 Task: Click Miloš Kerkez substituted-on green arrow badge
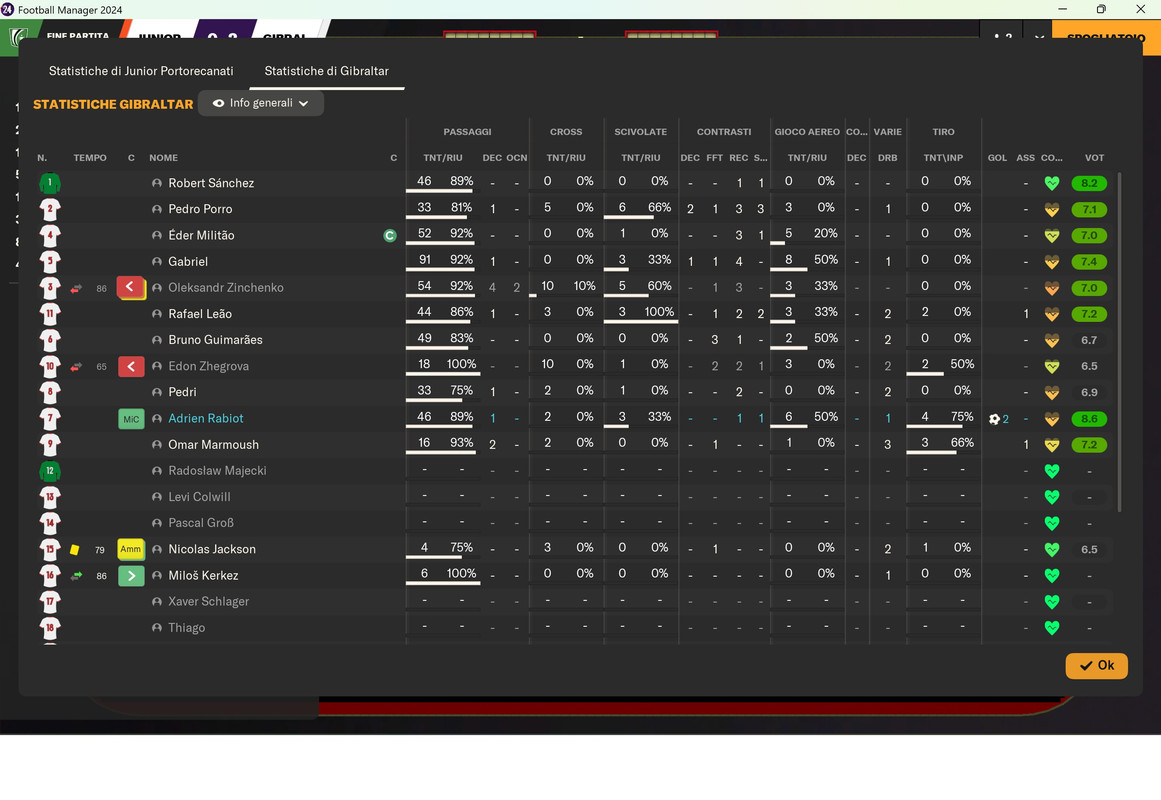pos(131,576)
